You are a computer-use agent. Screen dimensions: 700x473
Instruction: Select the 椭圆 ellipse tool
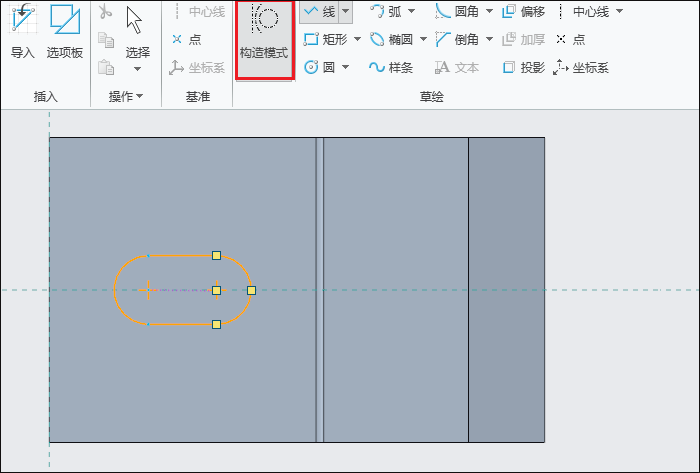click(392, 40)
